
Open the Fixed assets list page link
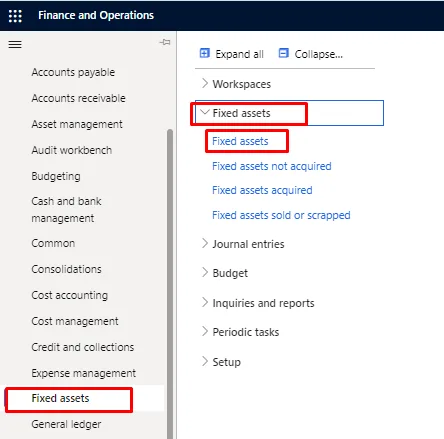(x=240, y=141)
